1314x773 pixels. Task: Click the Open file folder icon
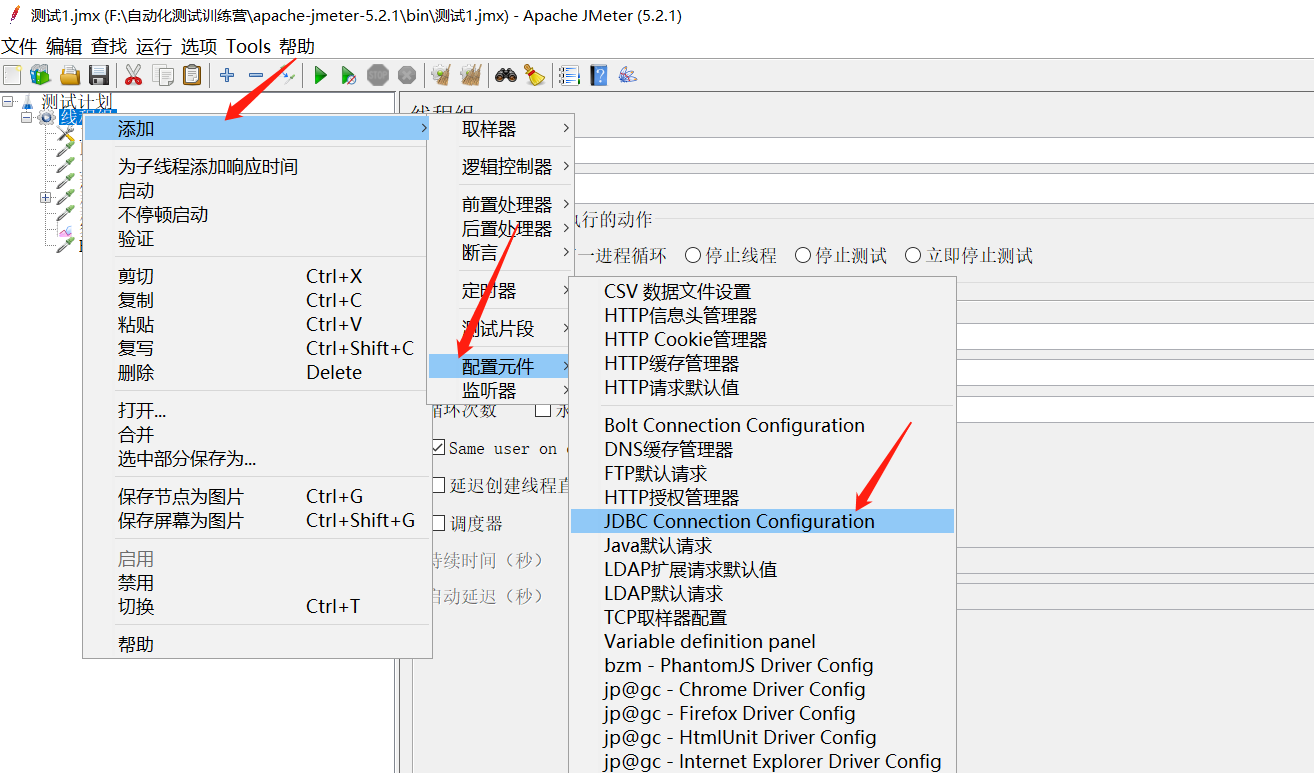point(69,75)
